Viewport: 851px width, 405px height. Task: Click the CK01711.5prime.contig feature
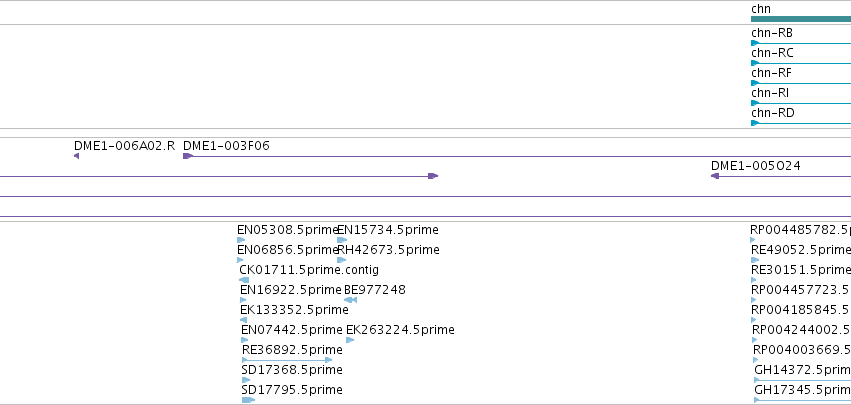[x=244, y=280]
